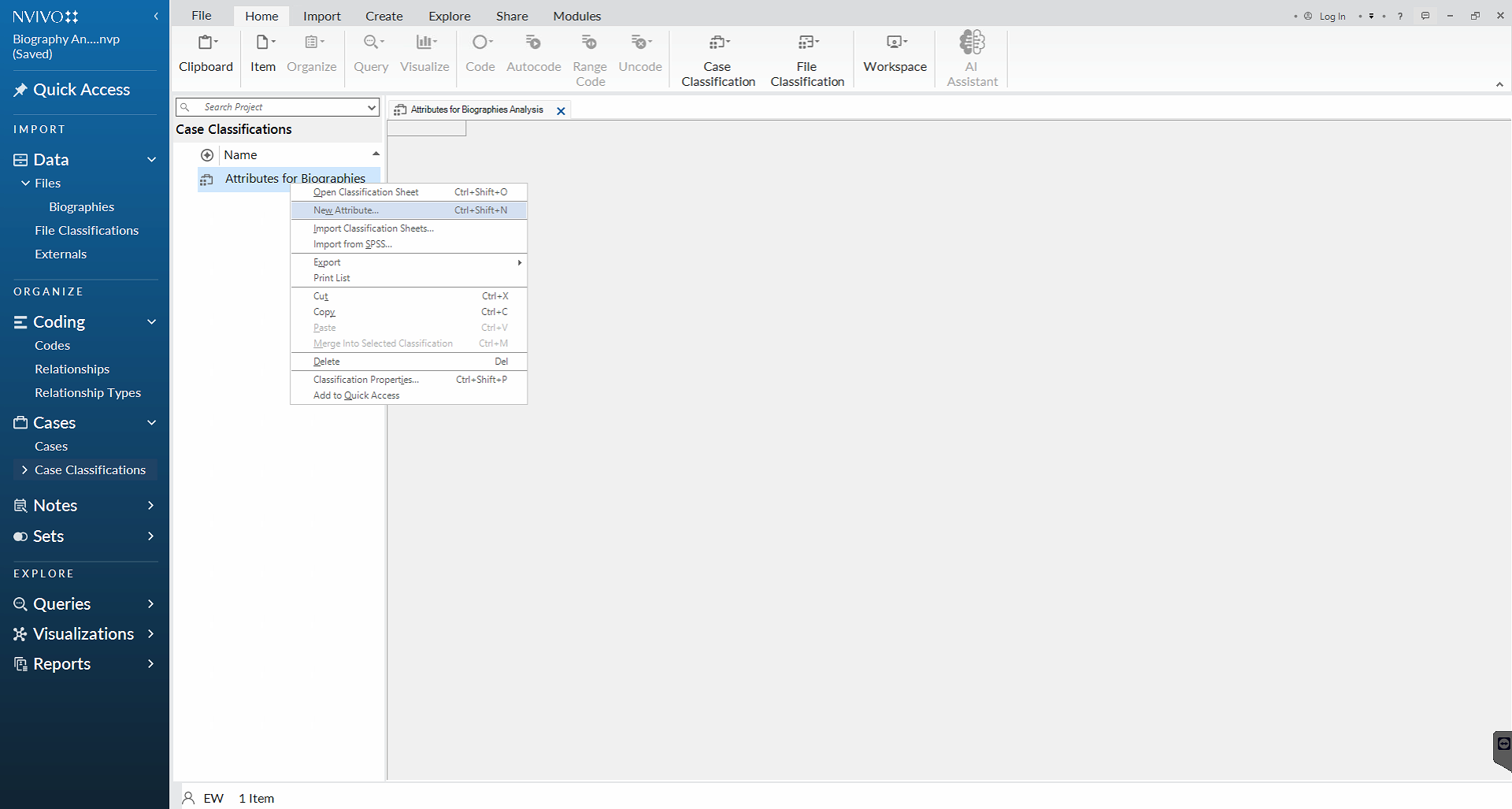Choose New Attribute from context menu

tap(346, 210)
